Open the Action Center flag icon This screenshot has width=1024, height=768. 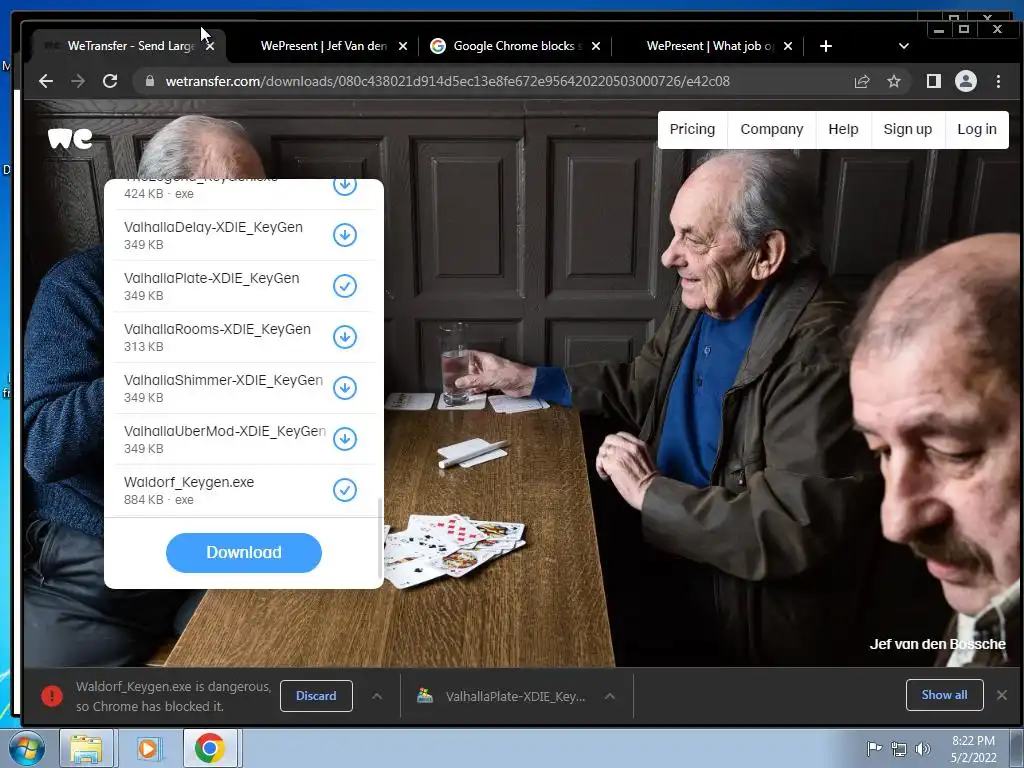point(874,748)
